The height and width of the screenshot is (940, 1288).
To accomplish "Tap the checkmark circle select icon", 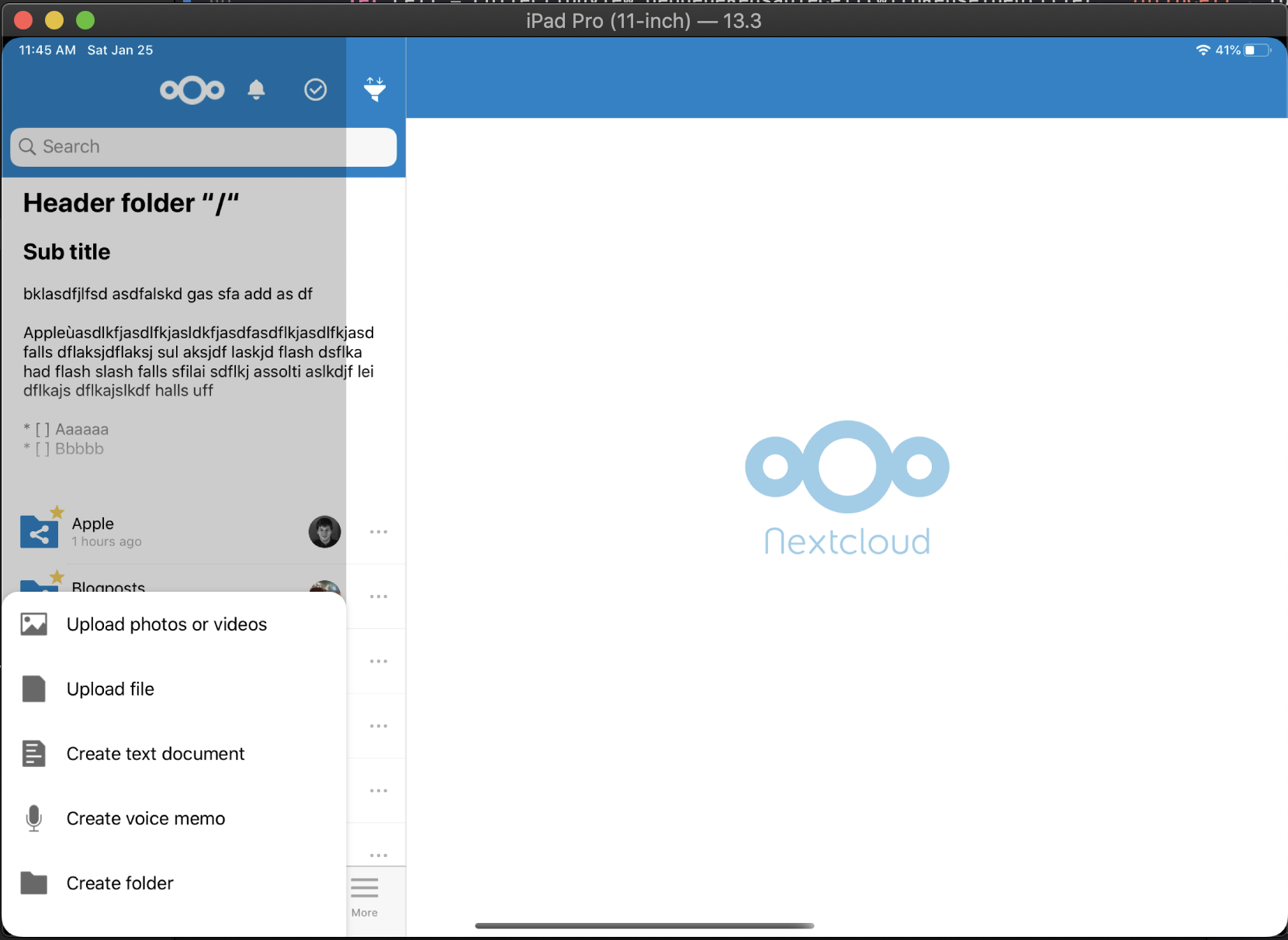I will [315, 90].
